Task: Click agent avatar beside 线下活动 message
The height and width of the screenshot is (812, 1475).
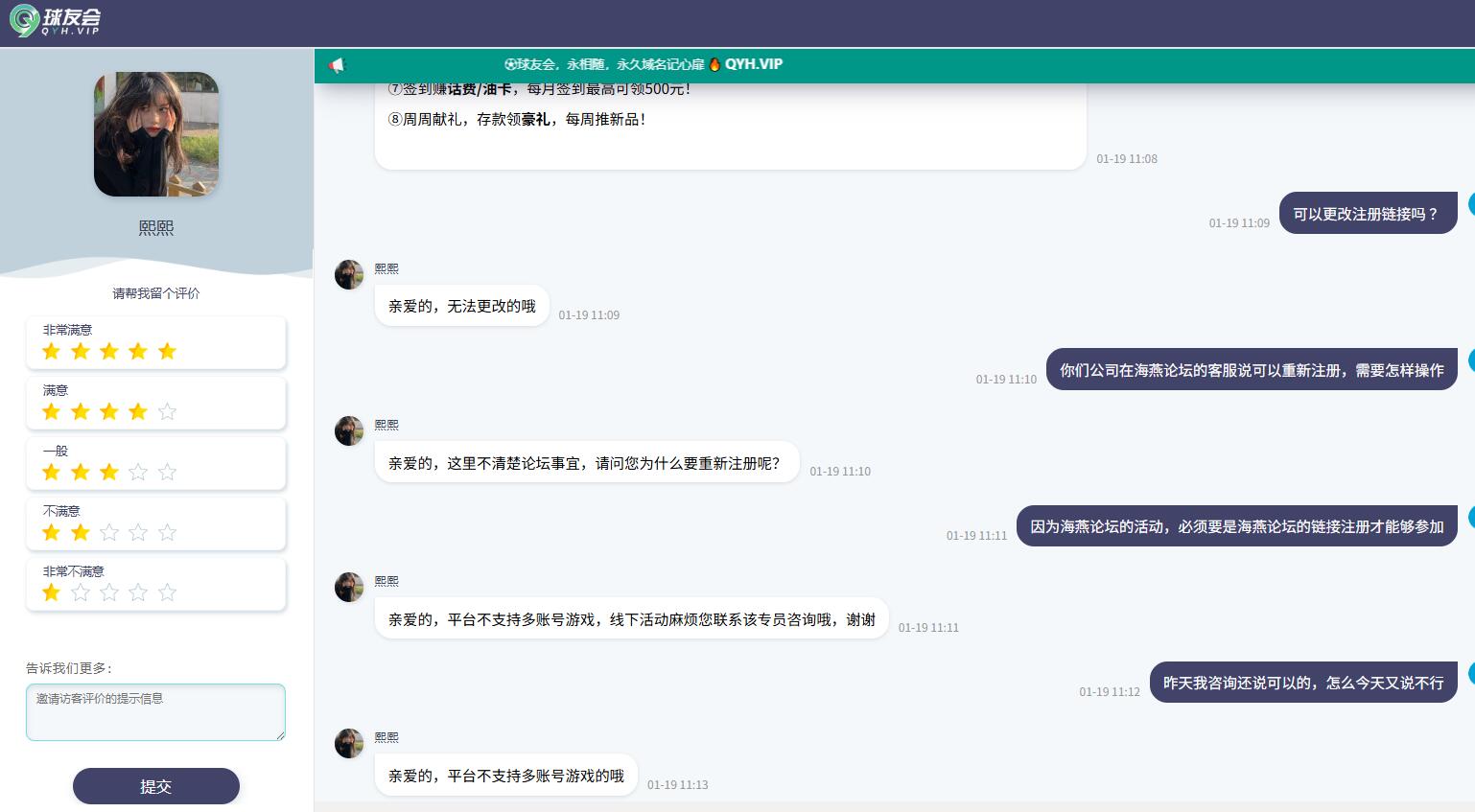Action: pyautogui.click(x=349, y=587)
